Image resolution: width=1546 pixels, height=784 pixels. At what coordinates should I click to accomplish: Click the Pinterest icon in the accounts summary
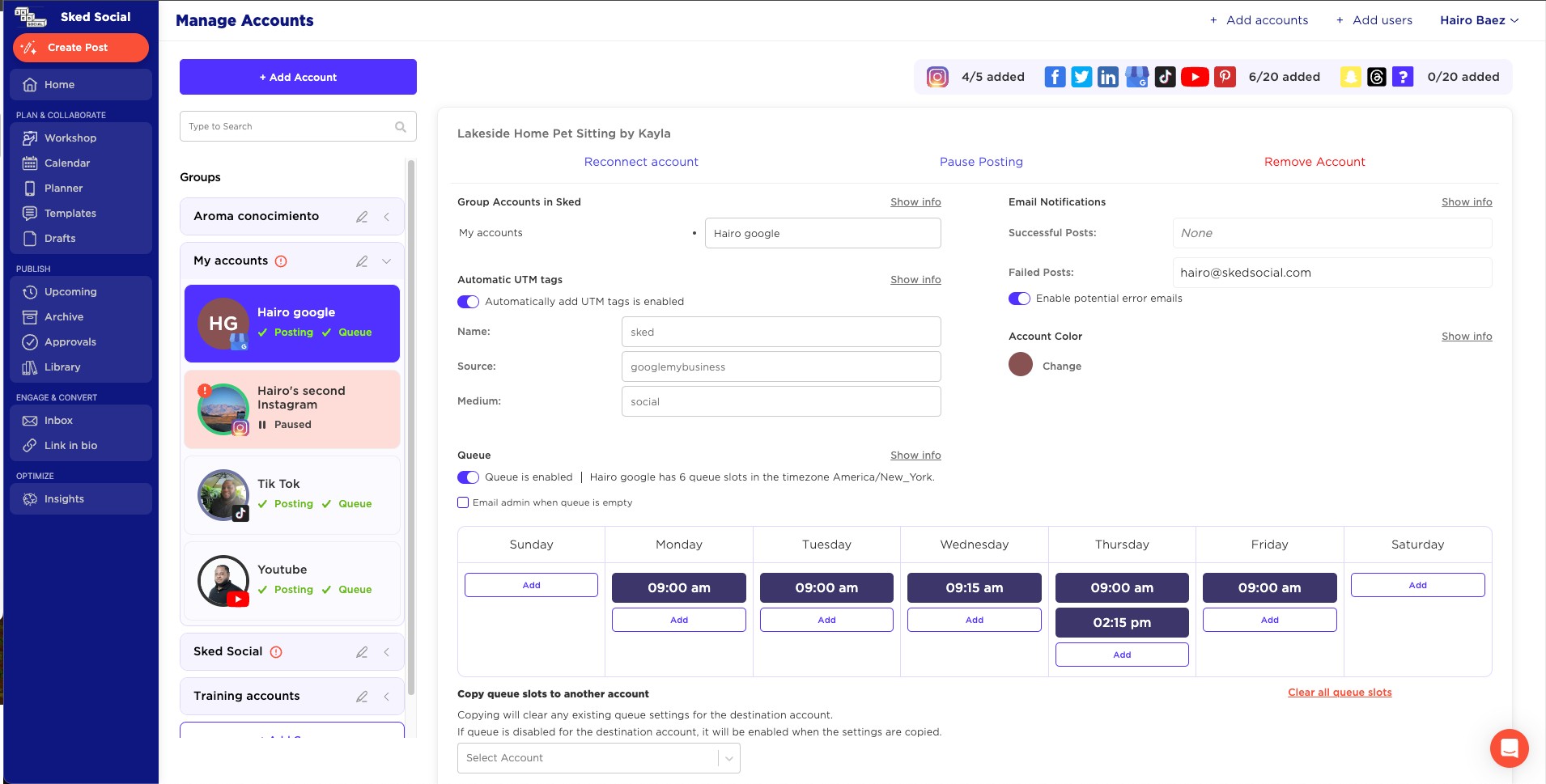[x=1225, y=77]
